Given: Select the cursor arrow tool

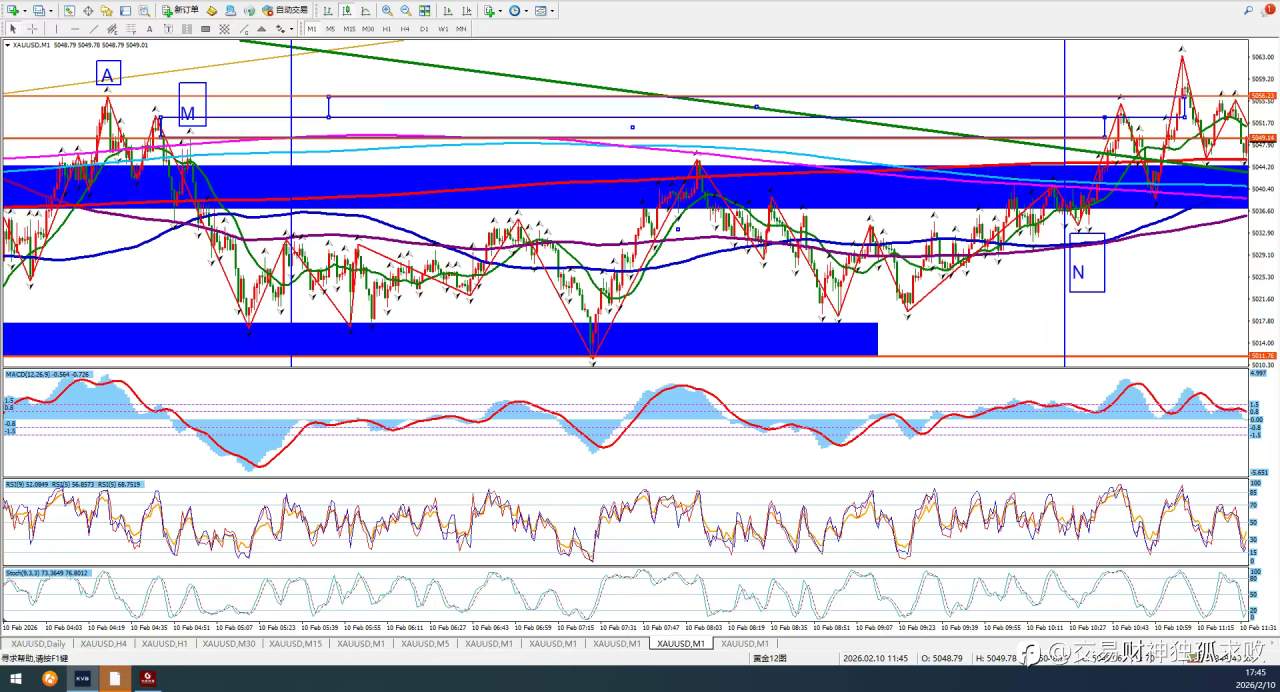Looking at the screenshot, I should click(x=13, y=29).
